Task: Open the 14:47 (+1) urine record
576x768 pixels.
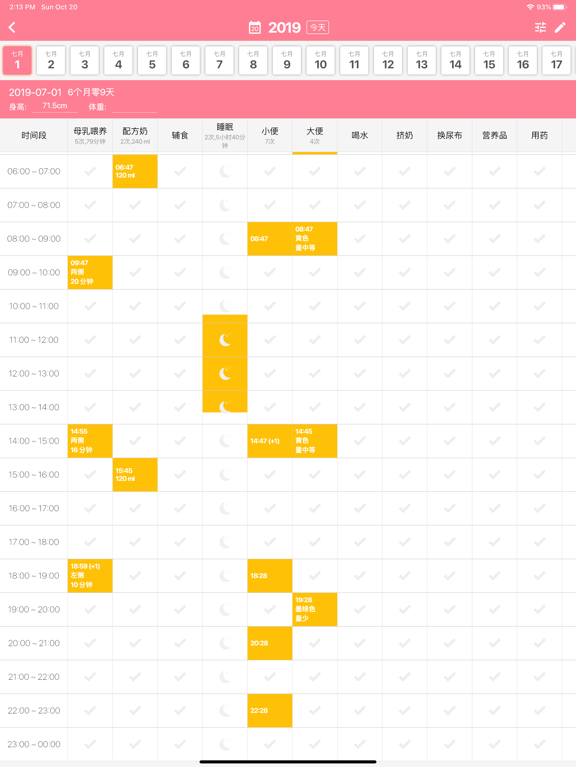Action: tap(270, 441)
